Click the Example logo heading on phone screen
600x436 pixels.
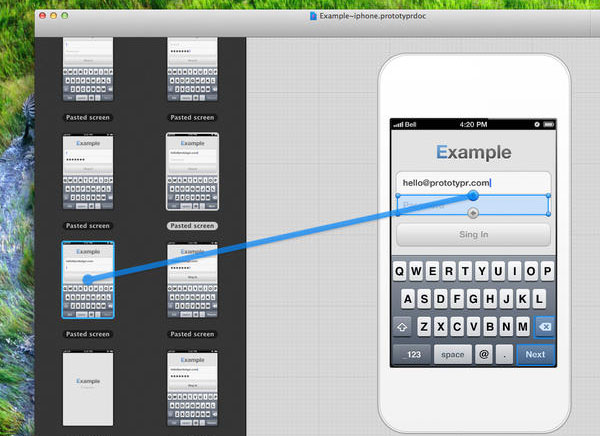point(473,152)
